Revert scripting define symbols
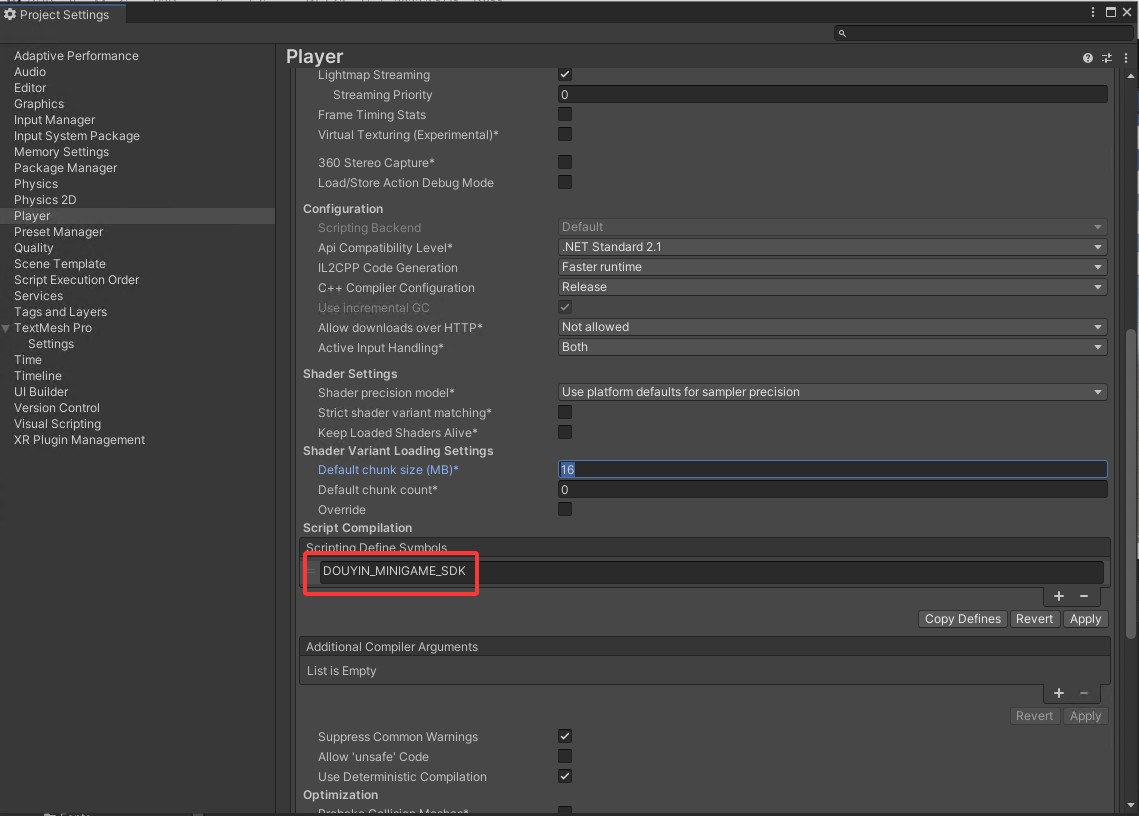1139x816 pixels. tap(1034, 619)
